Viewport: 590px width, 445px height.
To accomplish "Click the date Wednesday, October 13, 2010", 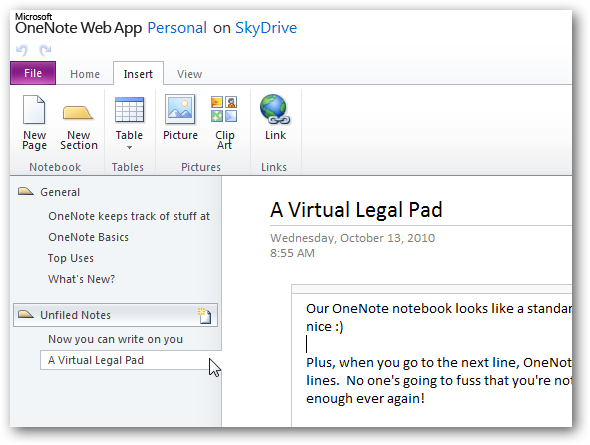I will (x=353, y=238).
